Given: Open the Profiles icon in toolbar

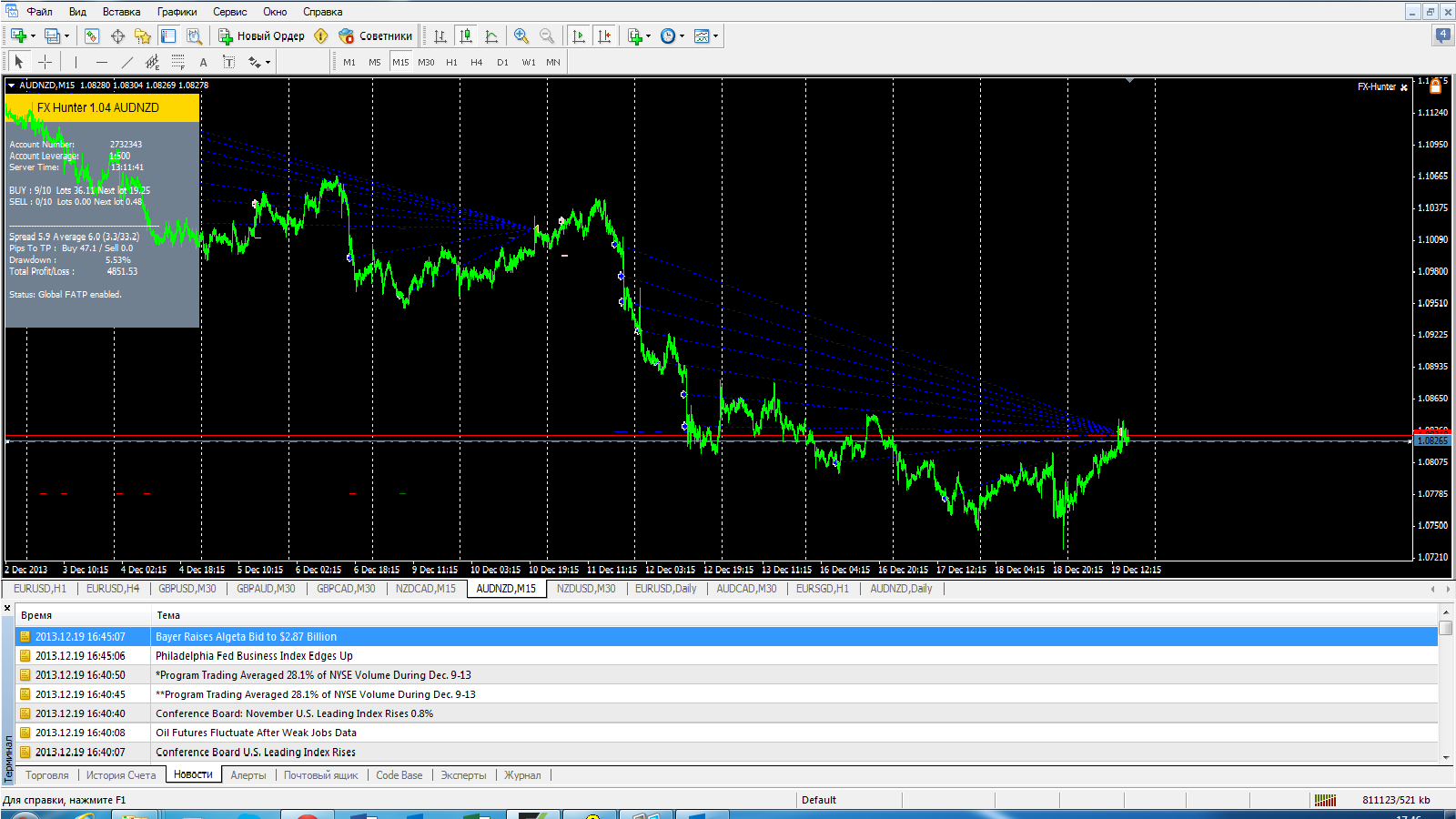Looking at the screenshot, I should [53, 36].
